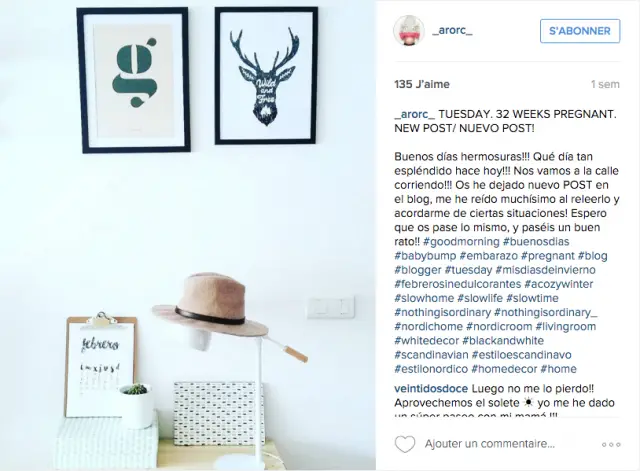Click the S'ABONNER follow button
This screenshot has height=471, width=640.
(580, 31)
